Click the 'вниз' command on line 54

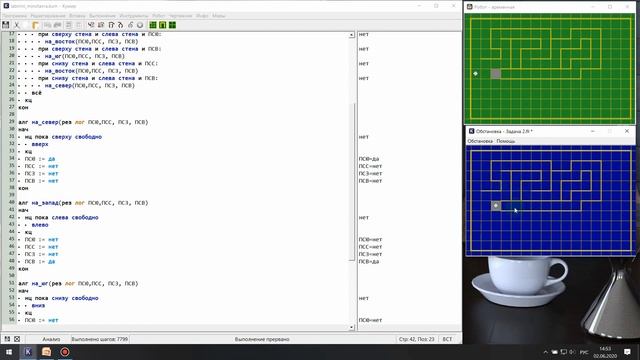[x=38, y=305]
